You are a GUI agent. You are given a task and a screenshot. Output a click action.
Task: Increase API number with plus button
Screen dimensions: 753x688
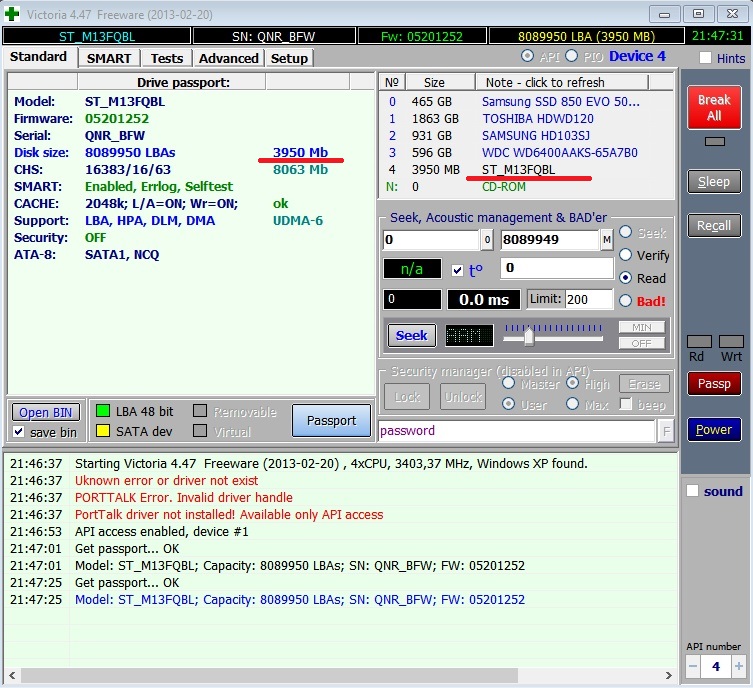point(739,666)
